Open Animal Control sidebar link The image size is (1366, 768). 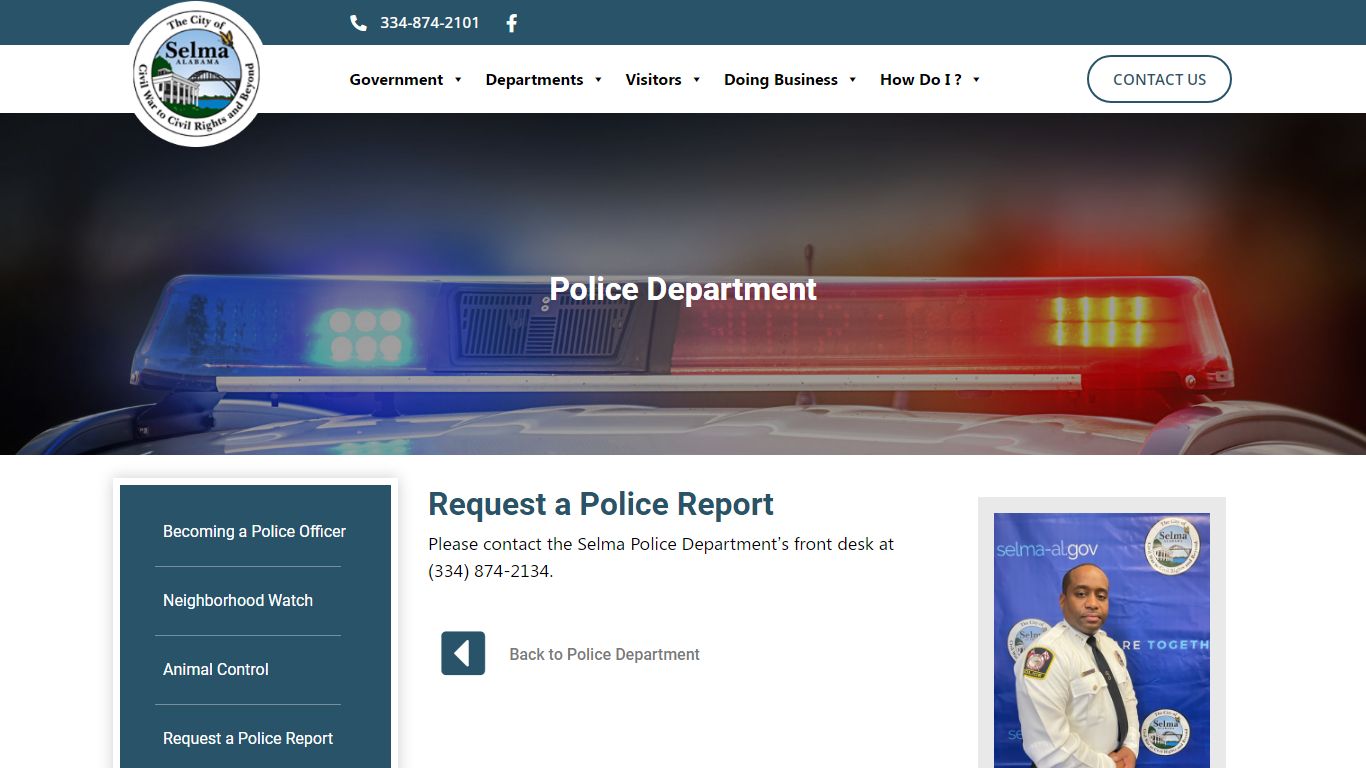click(x=216, y=669)
